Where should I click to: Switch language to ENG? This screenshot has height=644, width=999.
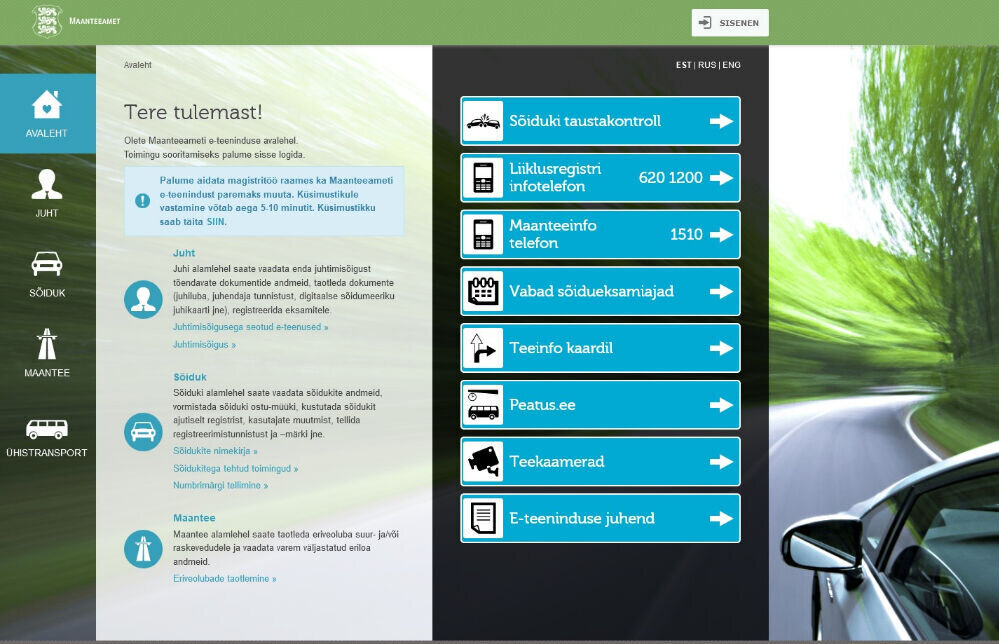(x=731, y=65)
